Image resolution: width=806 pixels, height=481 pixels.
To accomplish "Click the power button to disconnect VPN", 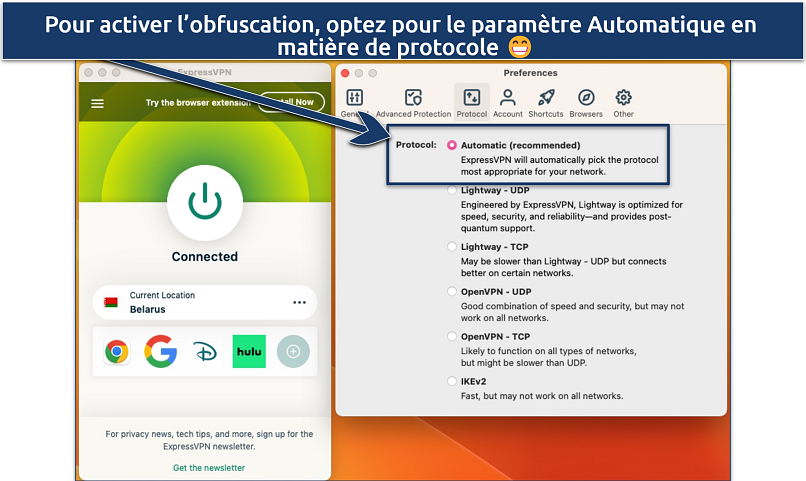I will point(204,201).
